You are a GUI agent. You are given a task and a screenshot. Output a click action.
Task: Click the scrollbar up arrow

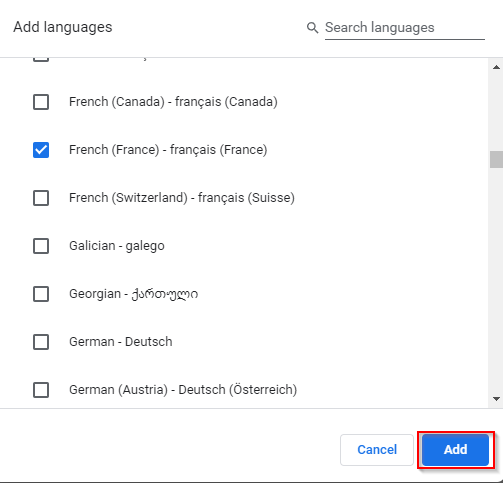click(496, 67)
